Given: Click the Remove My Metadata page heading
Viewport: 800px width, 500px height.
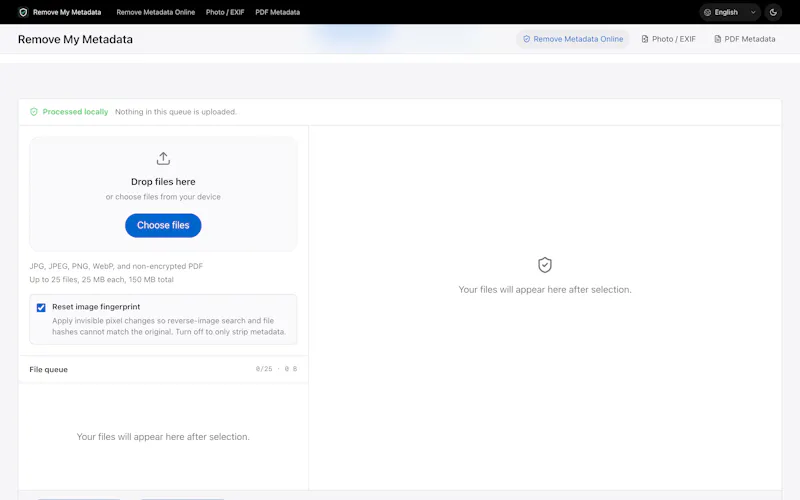Looking at the screenshot, I should pos(75,39).
